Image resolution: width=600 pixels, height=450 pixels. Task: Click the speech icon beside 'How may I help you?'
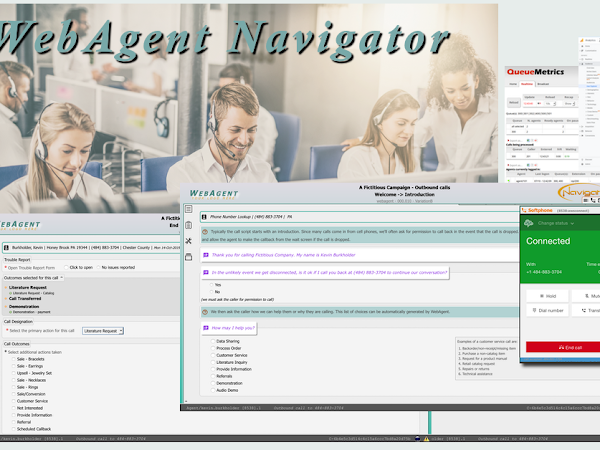[x=205, y=328]
